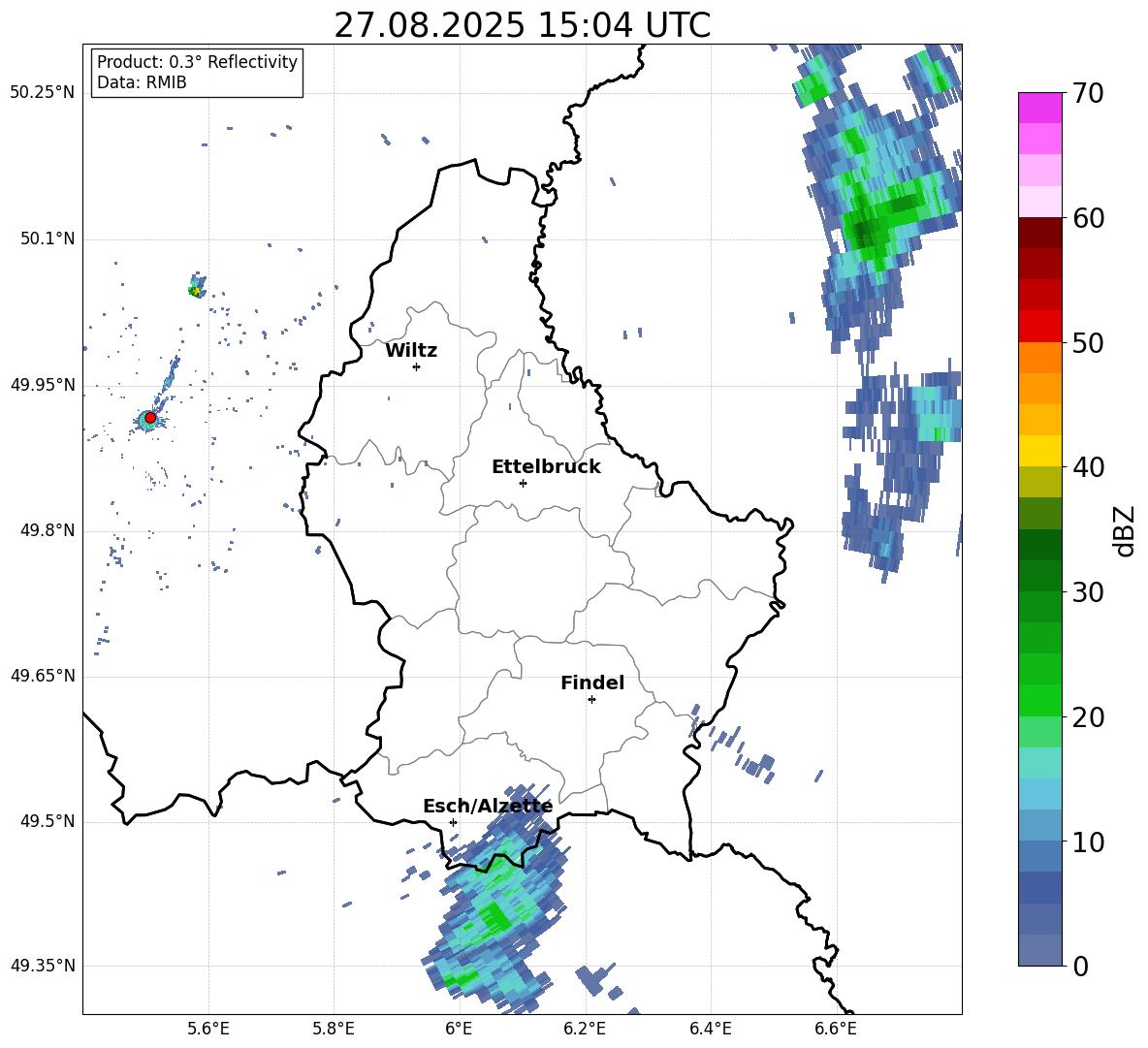
Task: Click the 49.5°N latitude label
Action: [x=48, y=821]
